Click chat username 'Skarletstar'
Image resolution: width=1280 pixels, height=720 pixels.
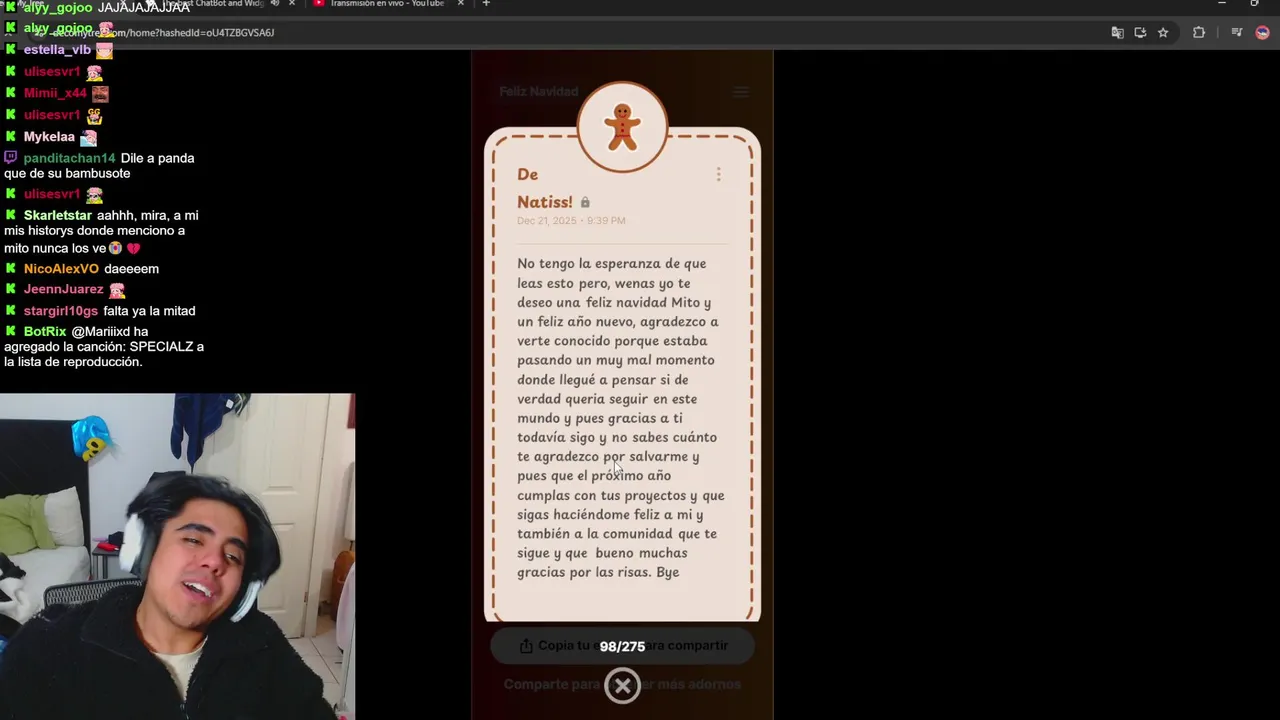[58, 216]
